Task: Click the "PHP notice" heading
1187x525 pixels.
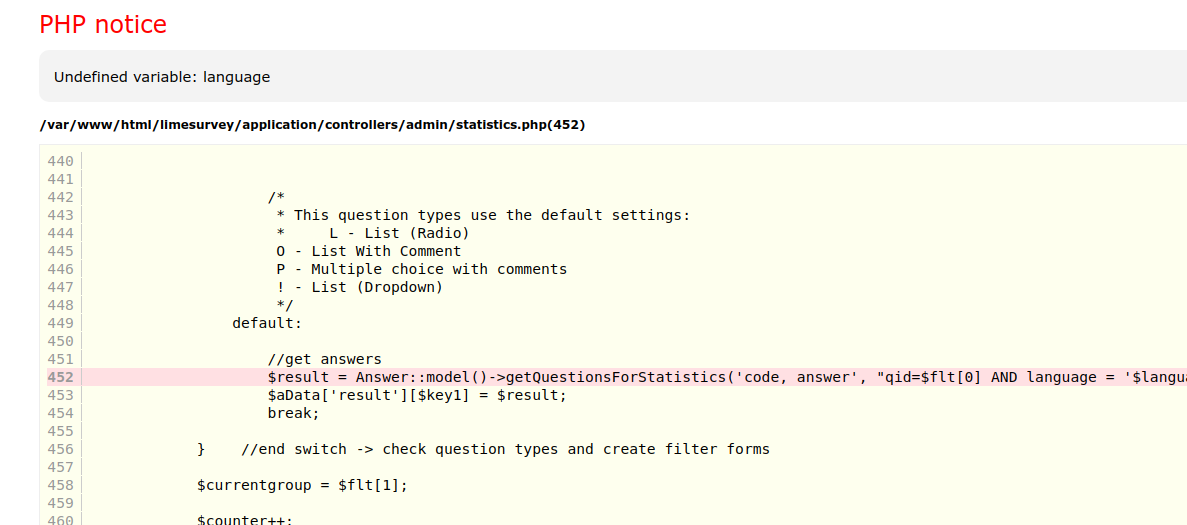Action: pos(103,25)
